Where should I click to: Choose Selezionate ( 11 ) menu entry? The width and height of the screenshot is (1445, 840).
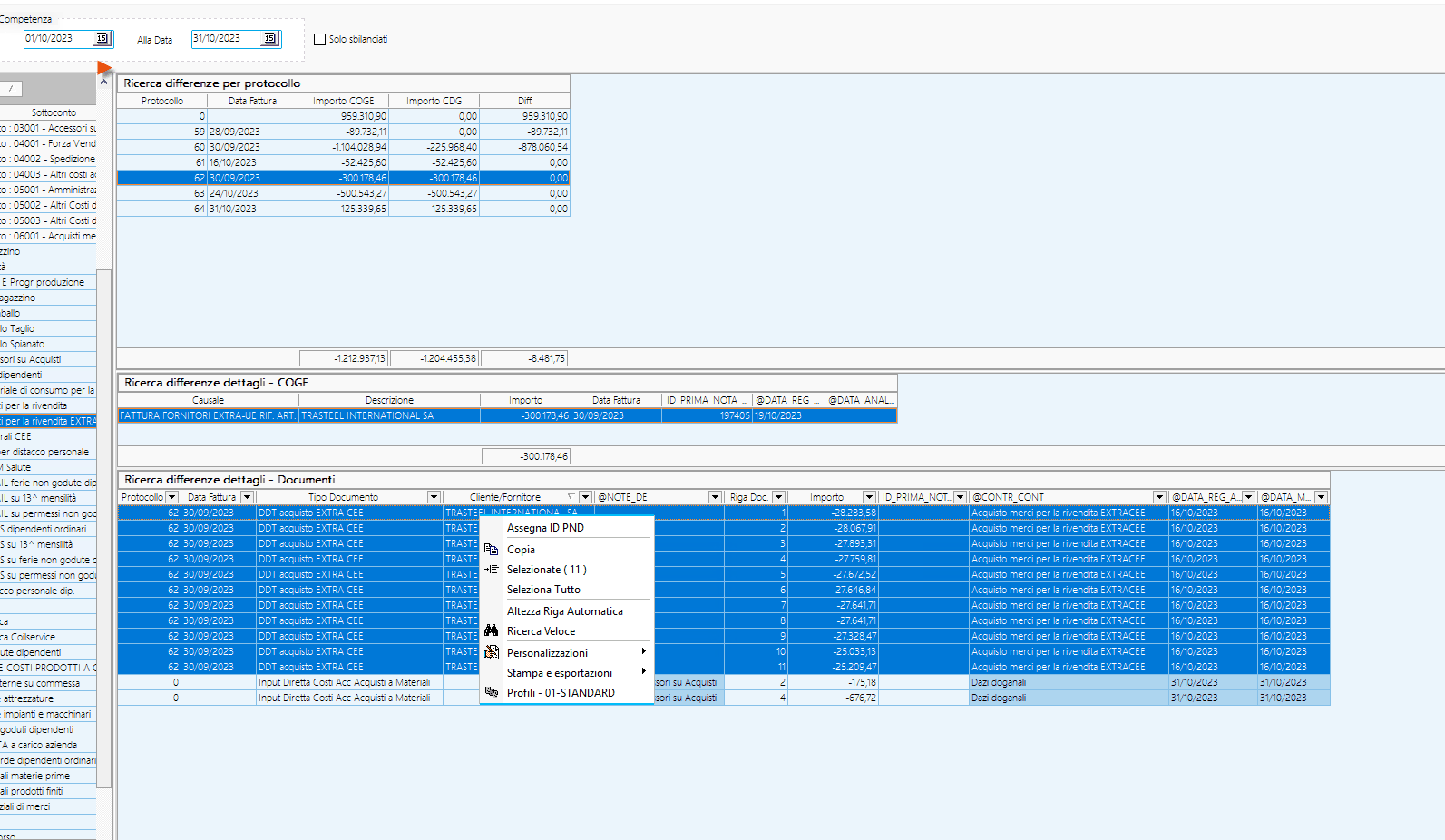(567, 570)
